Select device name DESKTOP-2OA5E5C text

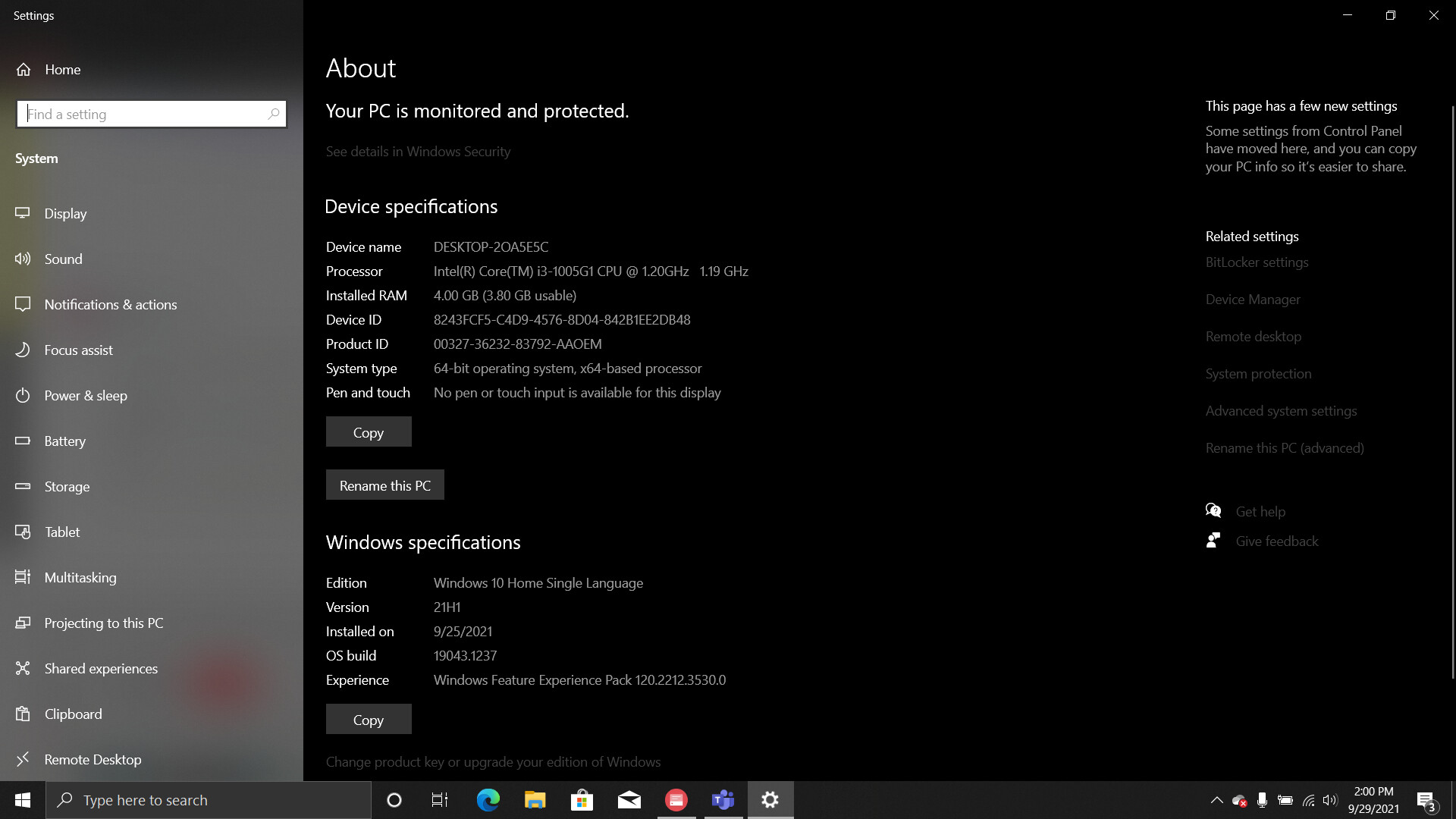(491, 246)
